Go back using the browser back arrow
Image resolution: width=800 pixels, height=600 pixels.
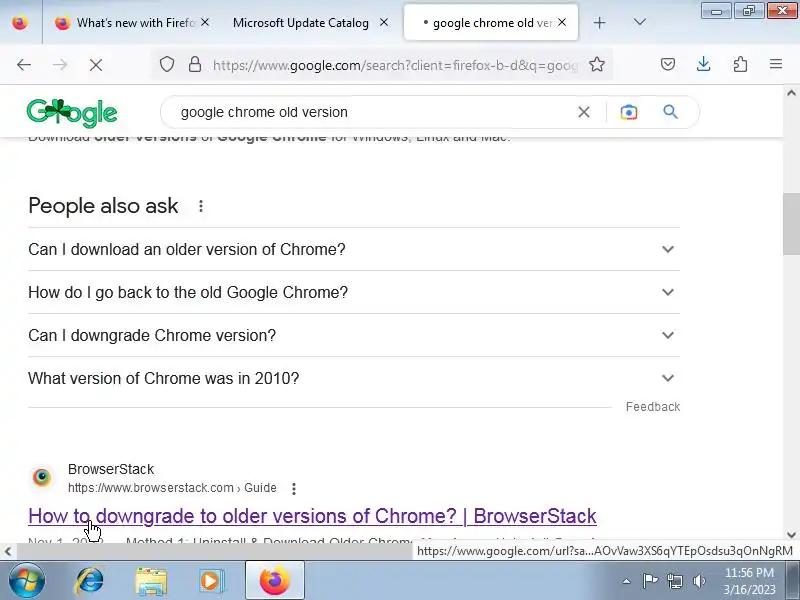[x=24, y=65]
